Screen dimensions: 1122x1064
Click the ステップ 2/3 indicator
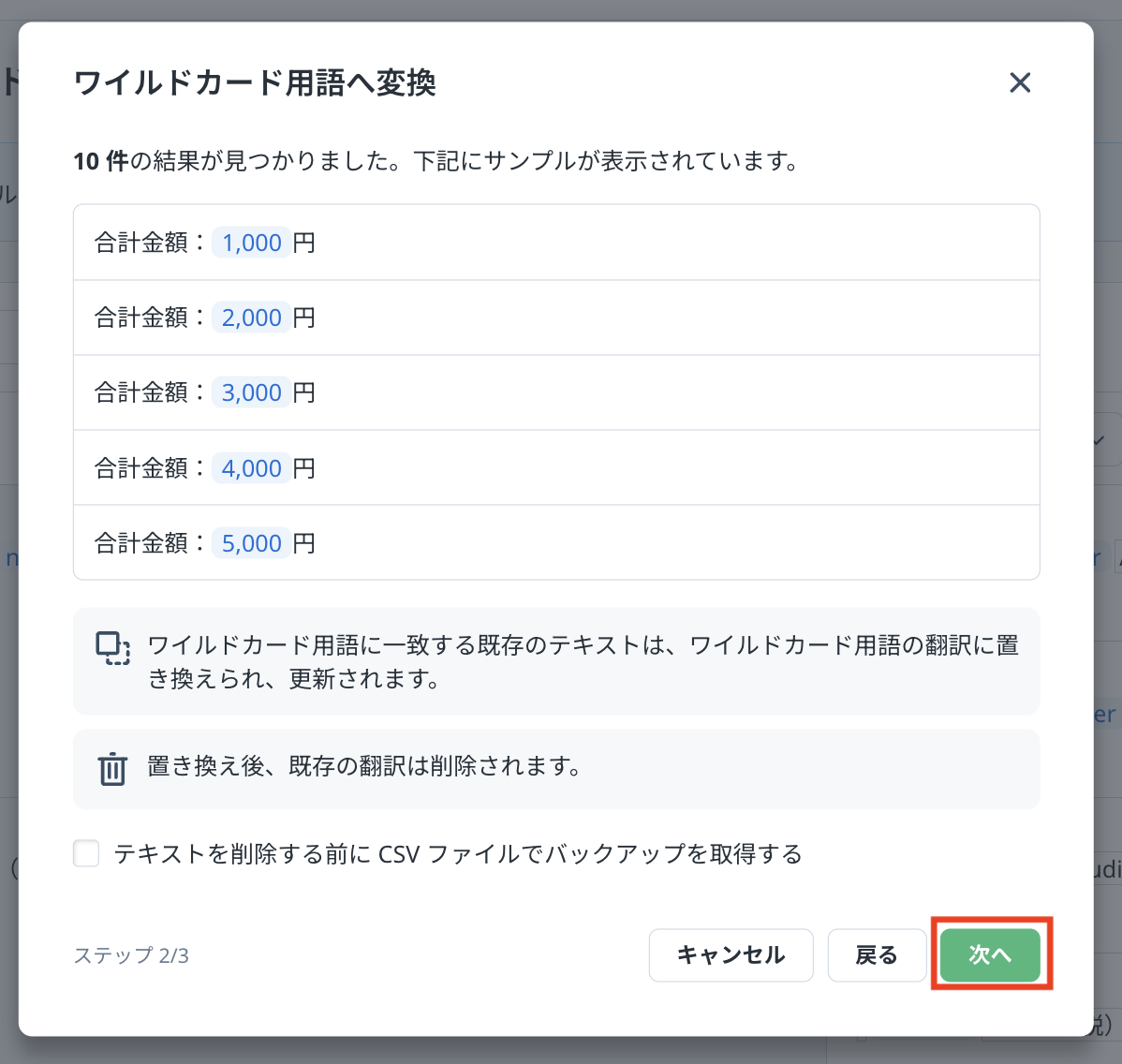pyautogui.click(x=131, y=955)
